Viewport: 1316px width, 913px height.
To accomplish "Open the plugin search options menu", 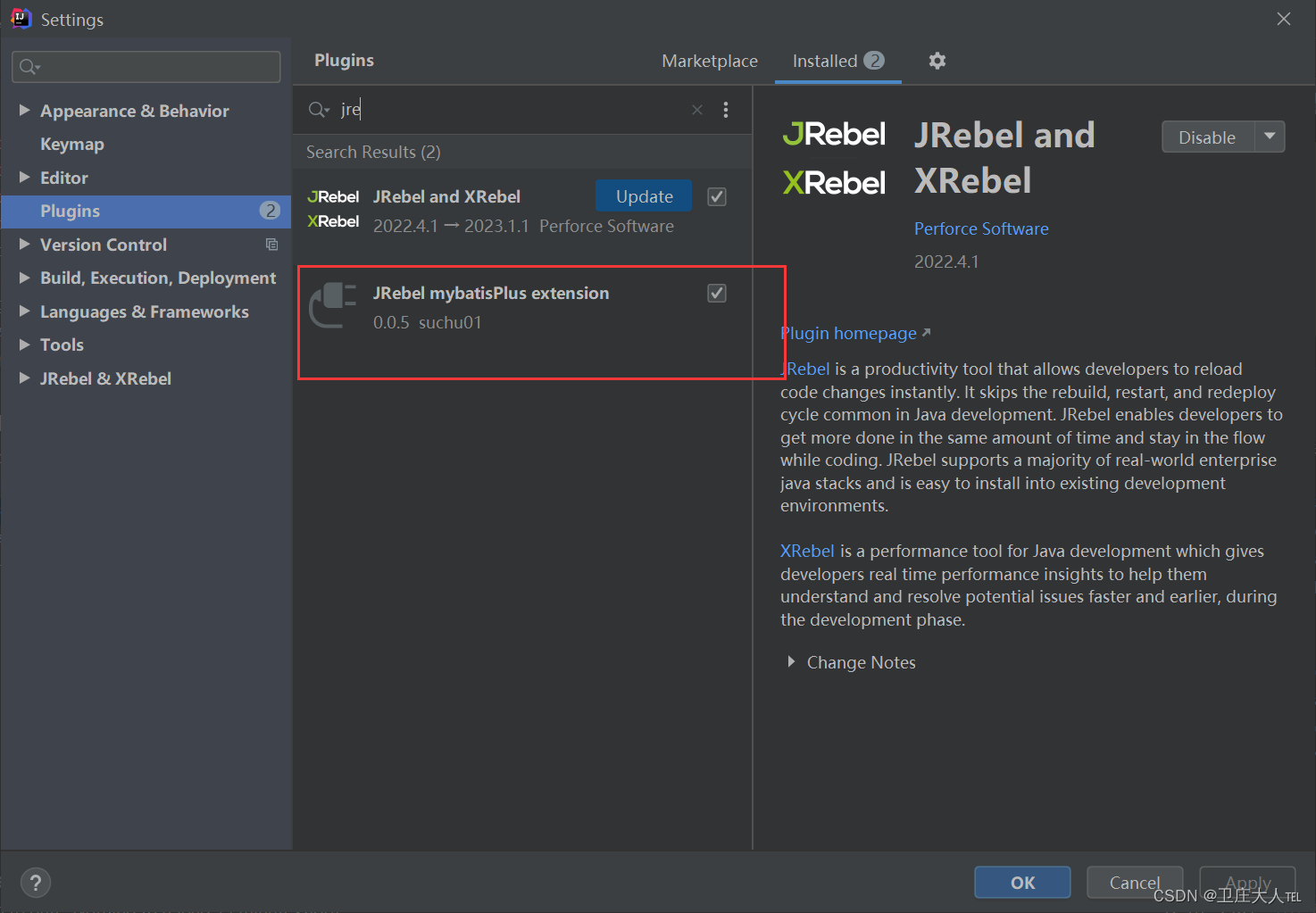I will tap(726, 110).
